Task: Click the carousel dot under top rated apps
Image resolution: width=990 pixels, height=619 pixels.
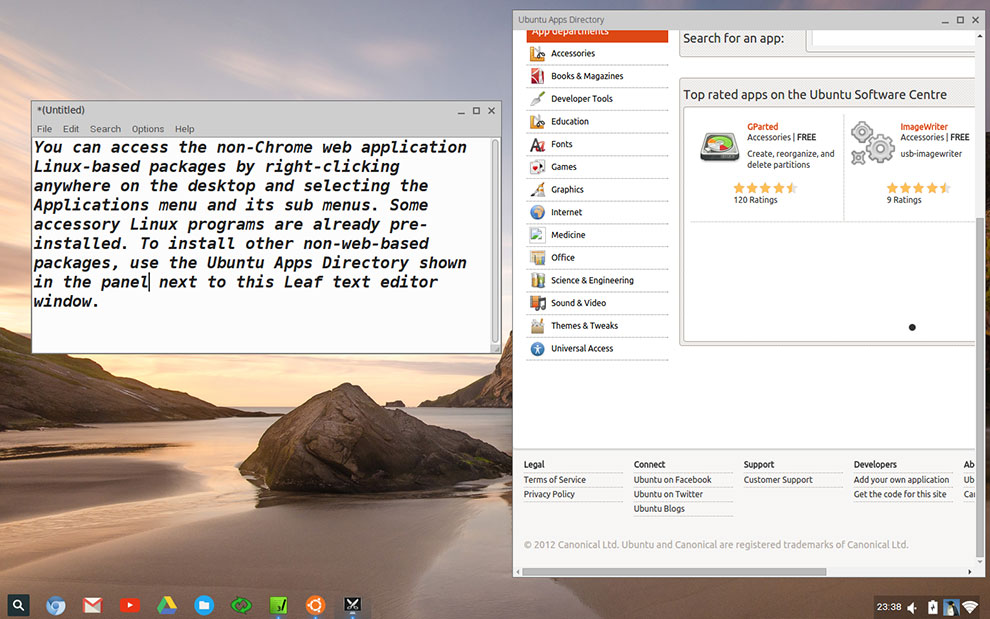Action: [912, 327]
